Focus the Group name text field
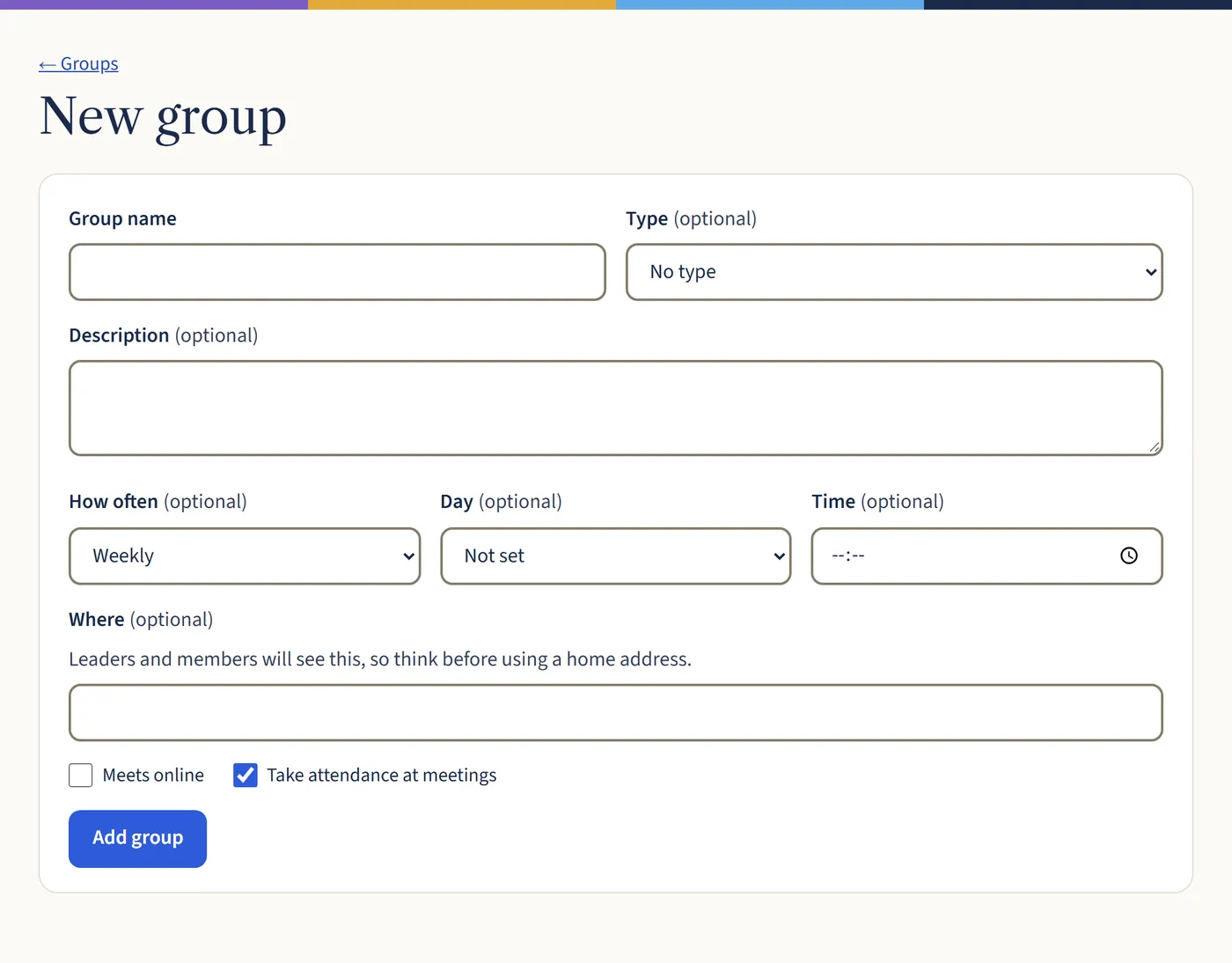 pos(337,272)
